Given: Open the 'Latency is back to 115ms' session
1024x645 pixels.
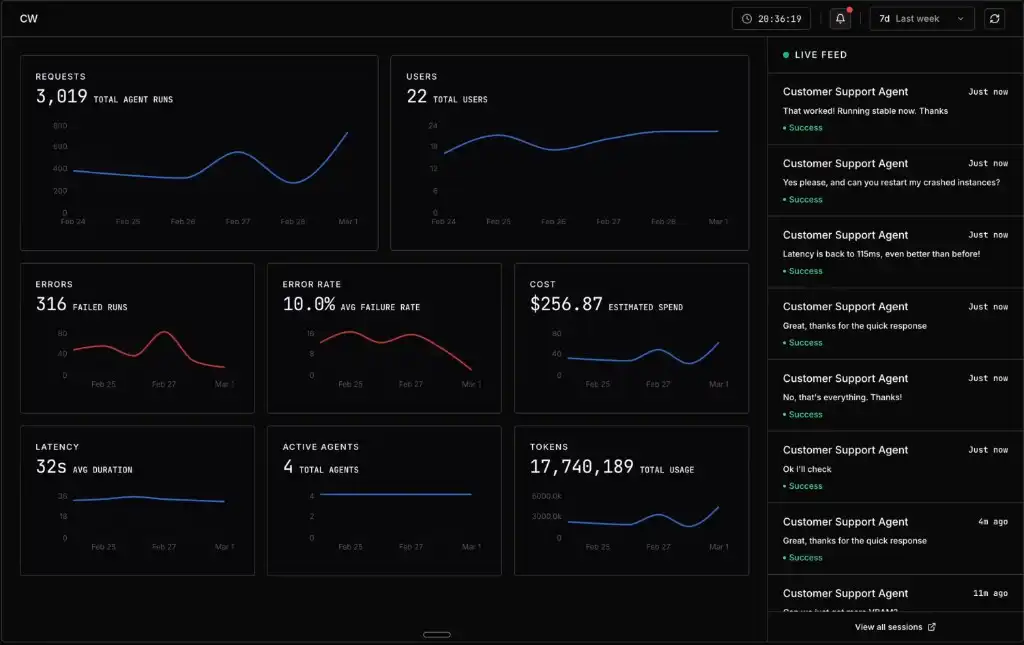Looking at the screenshot, I should click(x=895, y=253).
